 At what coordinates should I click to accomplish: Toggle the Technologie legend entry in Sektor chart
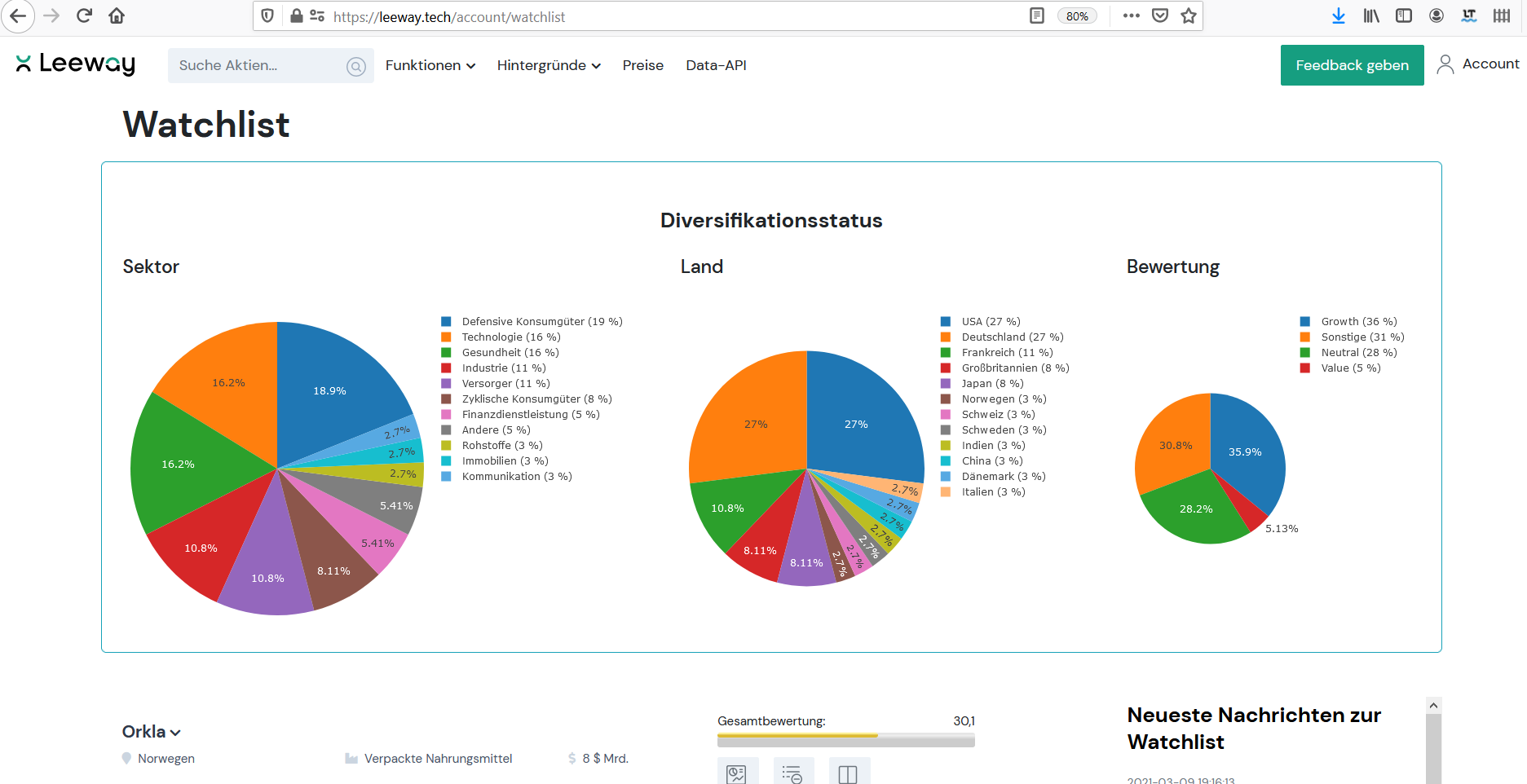coord(510,337)
